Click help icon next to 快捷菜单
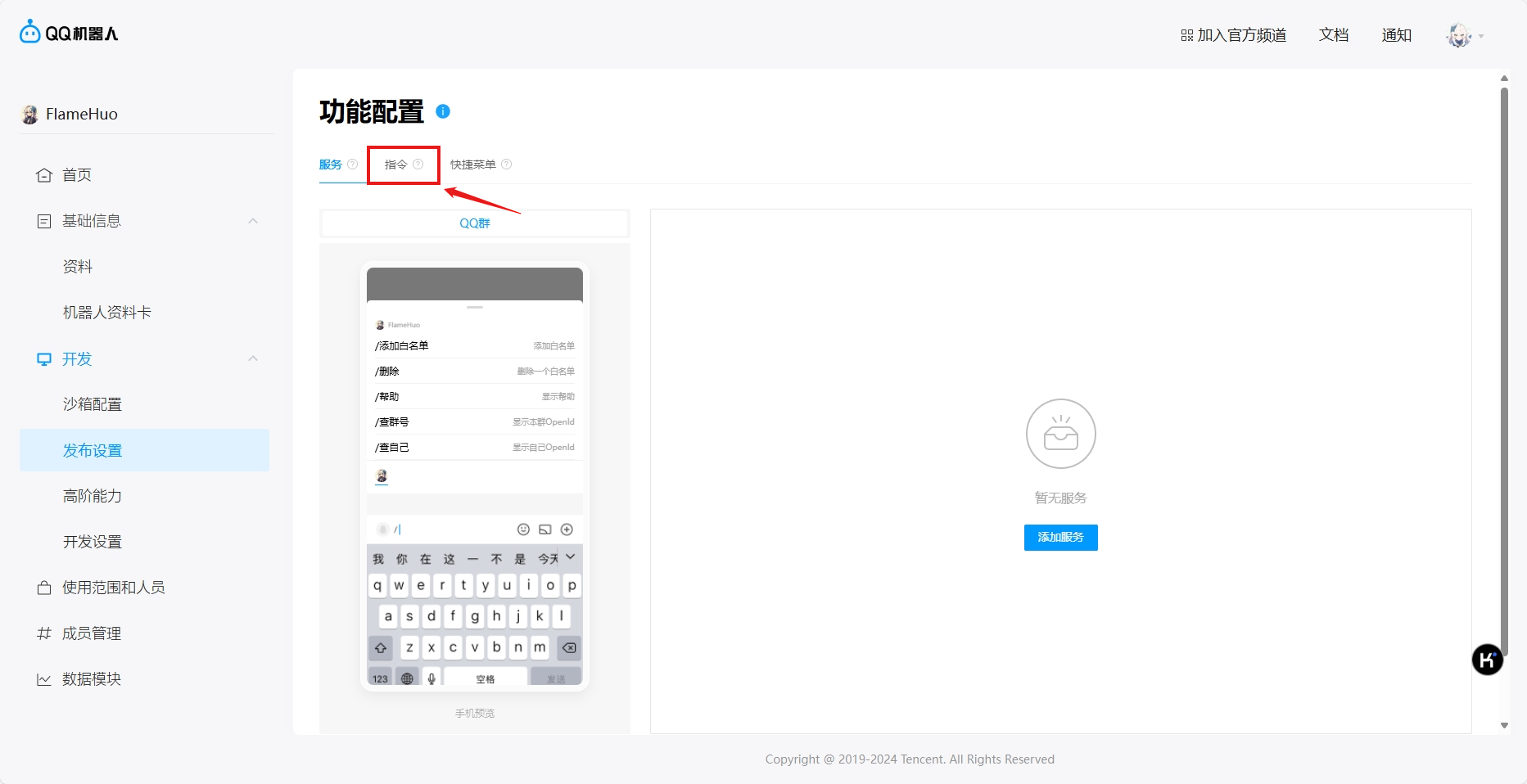Screen dimensions: 1527x784 [x=507, y=164]
